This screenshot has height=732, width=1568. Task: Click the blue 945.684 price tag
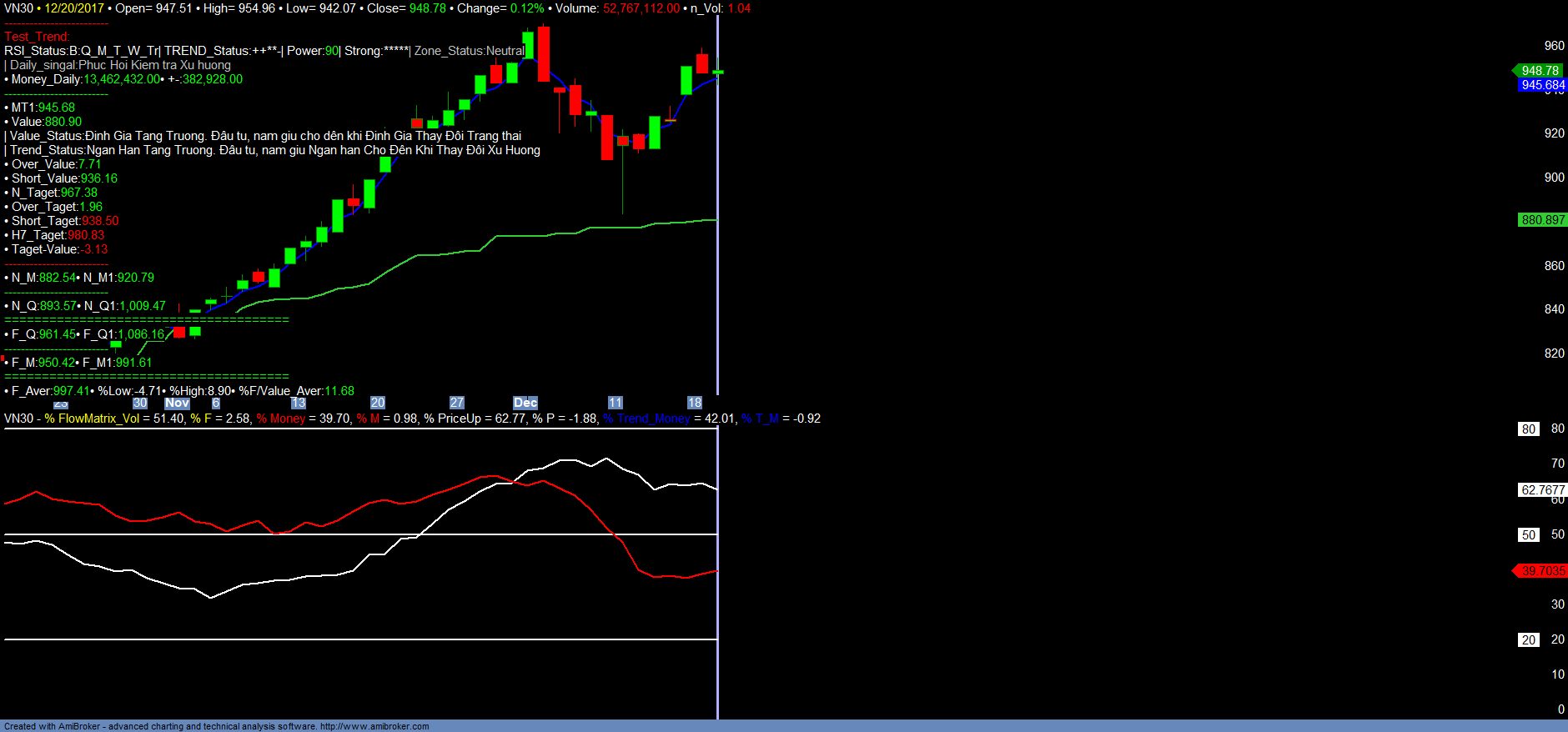(x=1542, y=85)
